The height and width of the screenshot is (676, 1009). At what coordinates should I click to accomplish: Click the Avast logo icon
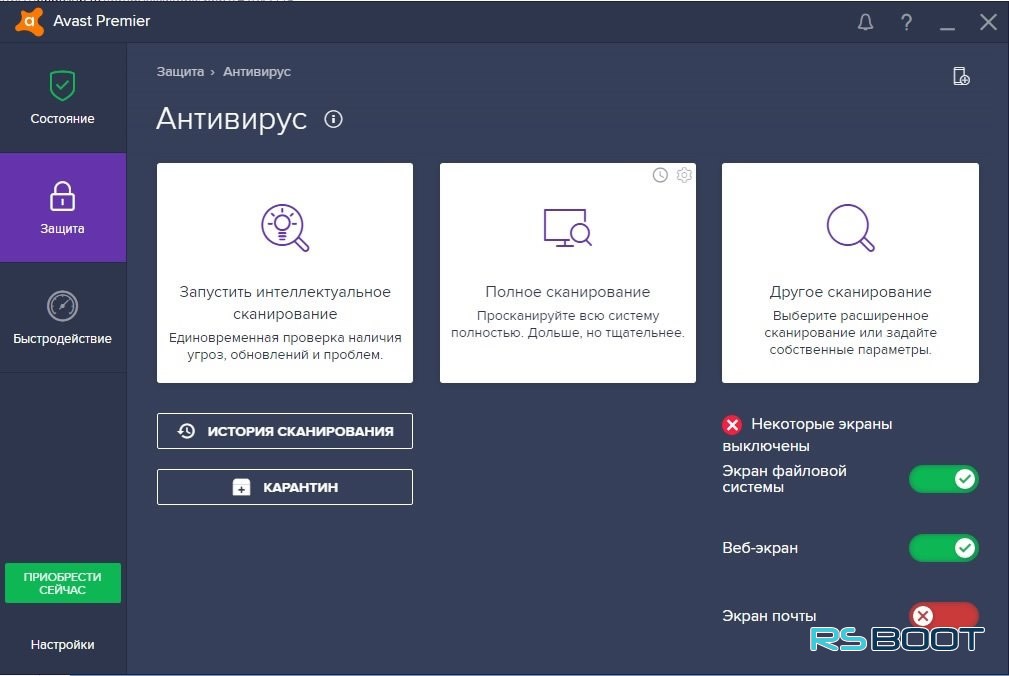29,21
